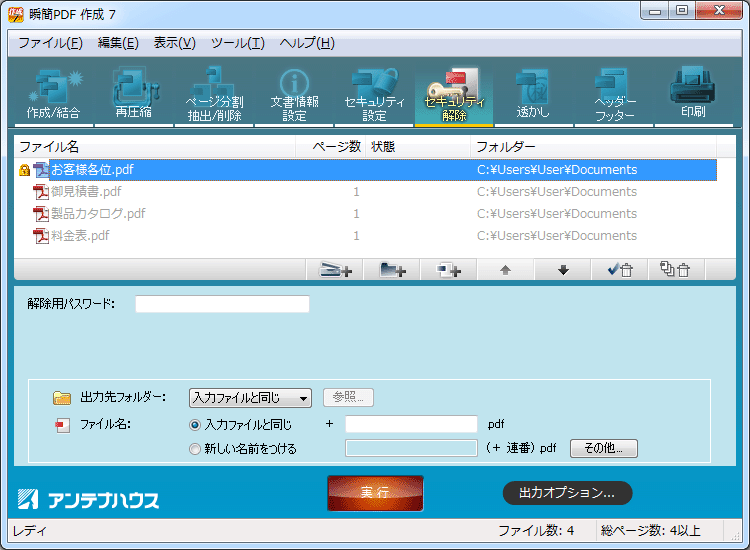
Task: Open the ツール(T) menu
Action: click(x=238, y=43)
